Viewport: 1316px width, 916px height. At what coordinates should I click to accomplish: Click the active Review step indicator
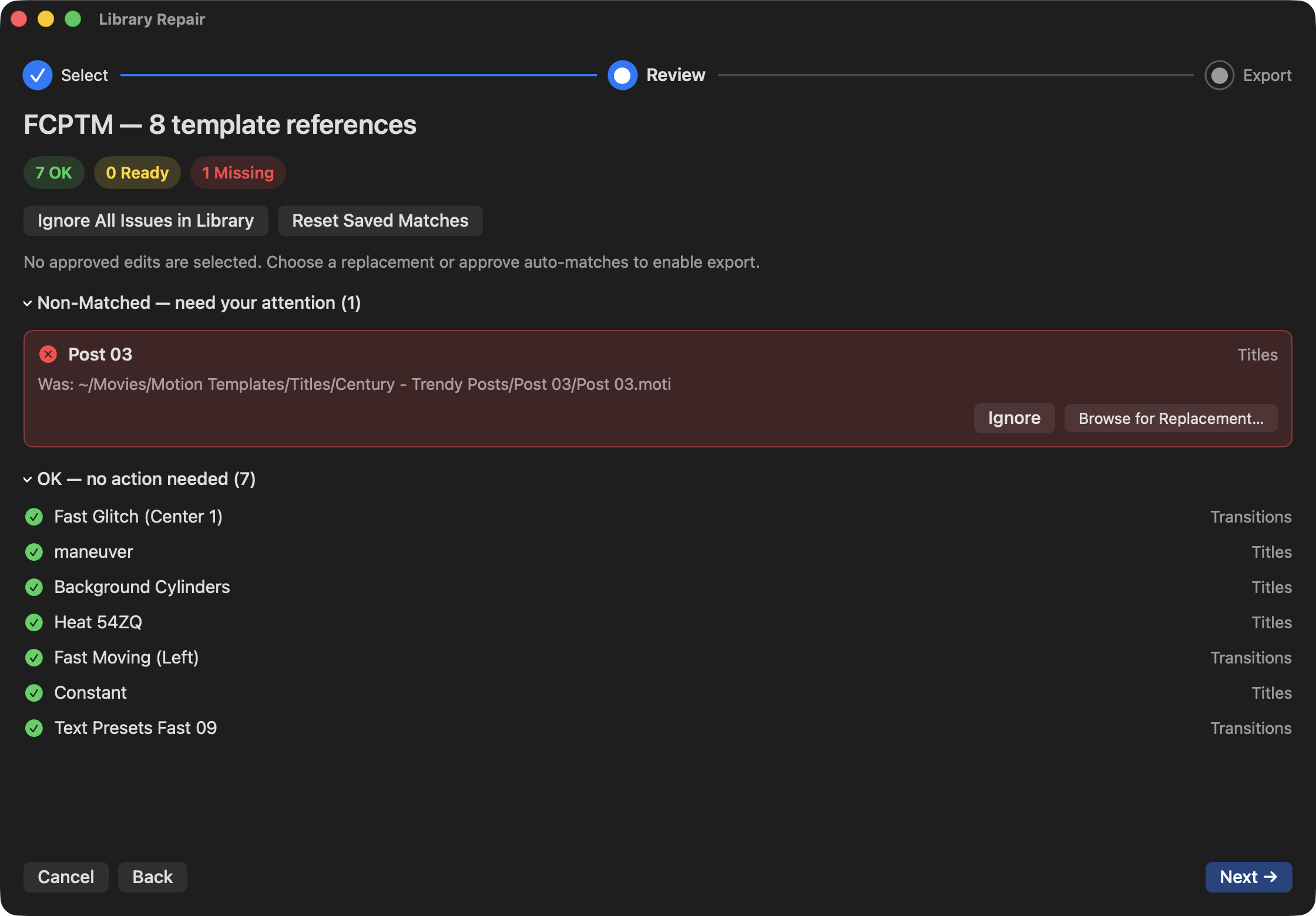point(622,75)
